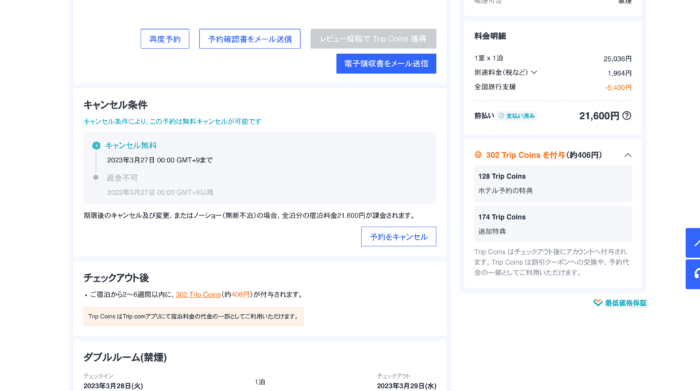Click the 返金不可 timeline entry
This screenshot has width=700, height=391.
pyautogui.click(x=122, y=178)
